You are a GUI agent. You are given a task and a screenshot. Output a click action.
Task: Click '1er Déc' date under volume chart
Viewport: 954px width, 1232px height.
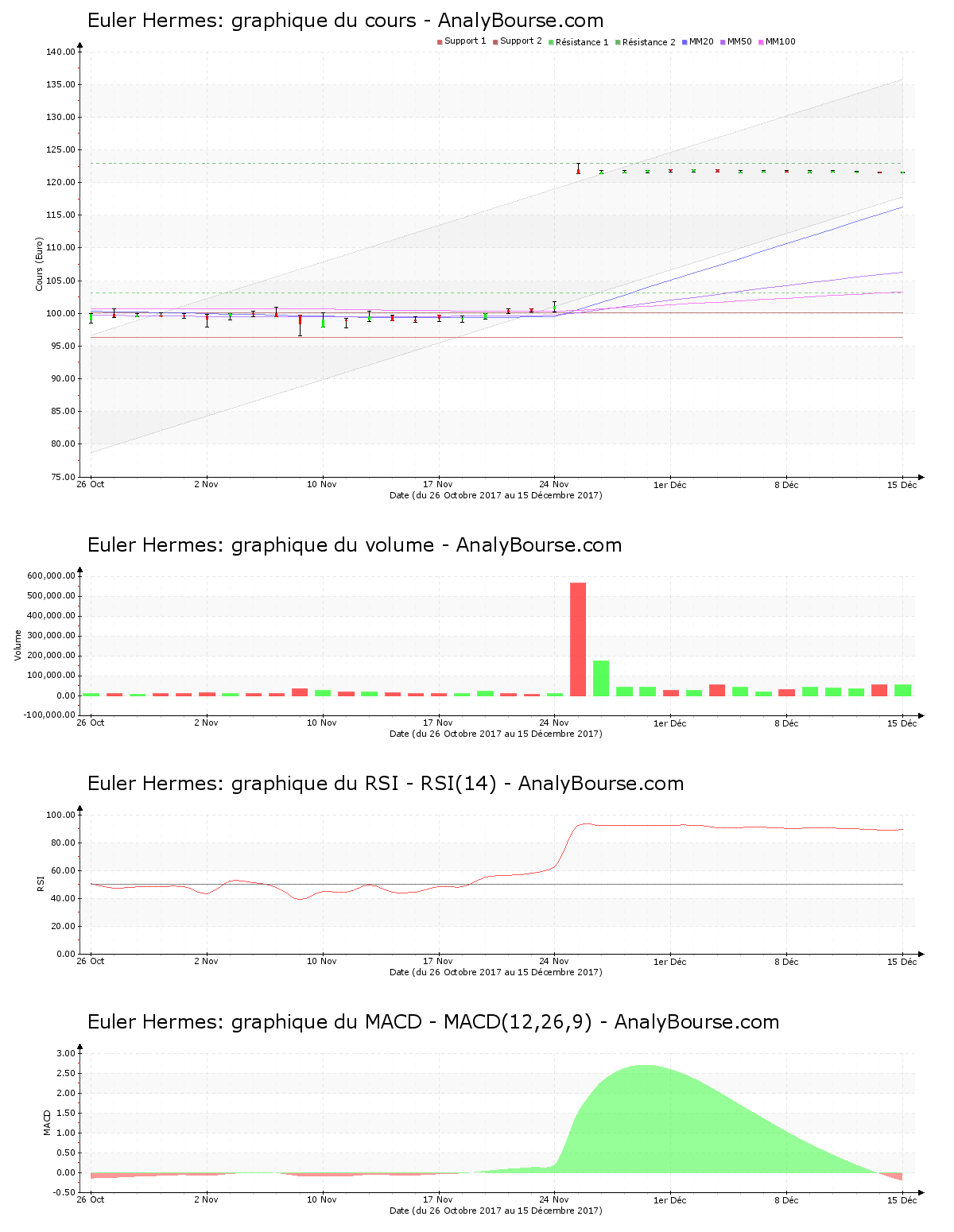pos(670,723)
